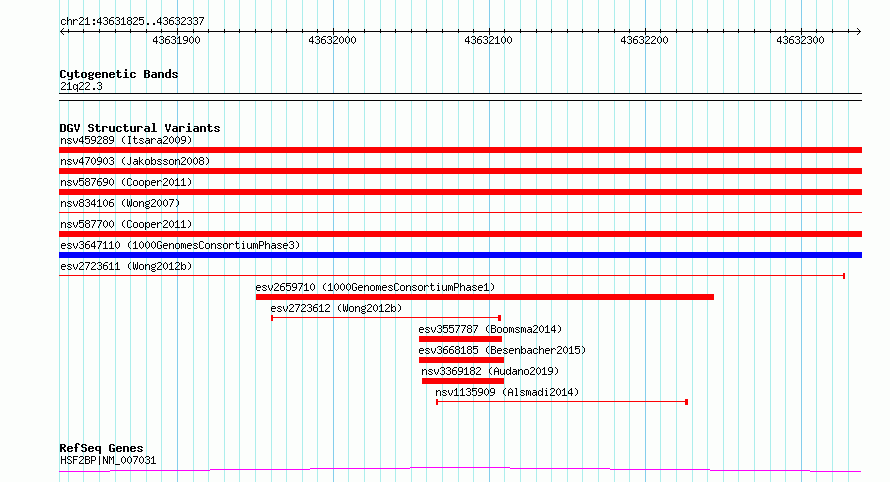Click the red bar under nsv587690

coord(460,192)
